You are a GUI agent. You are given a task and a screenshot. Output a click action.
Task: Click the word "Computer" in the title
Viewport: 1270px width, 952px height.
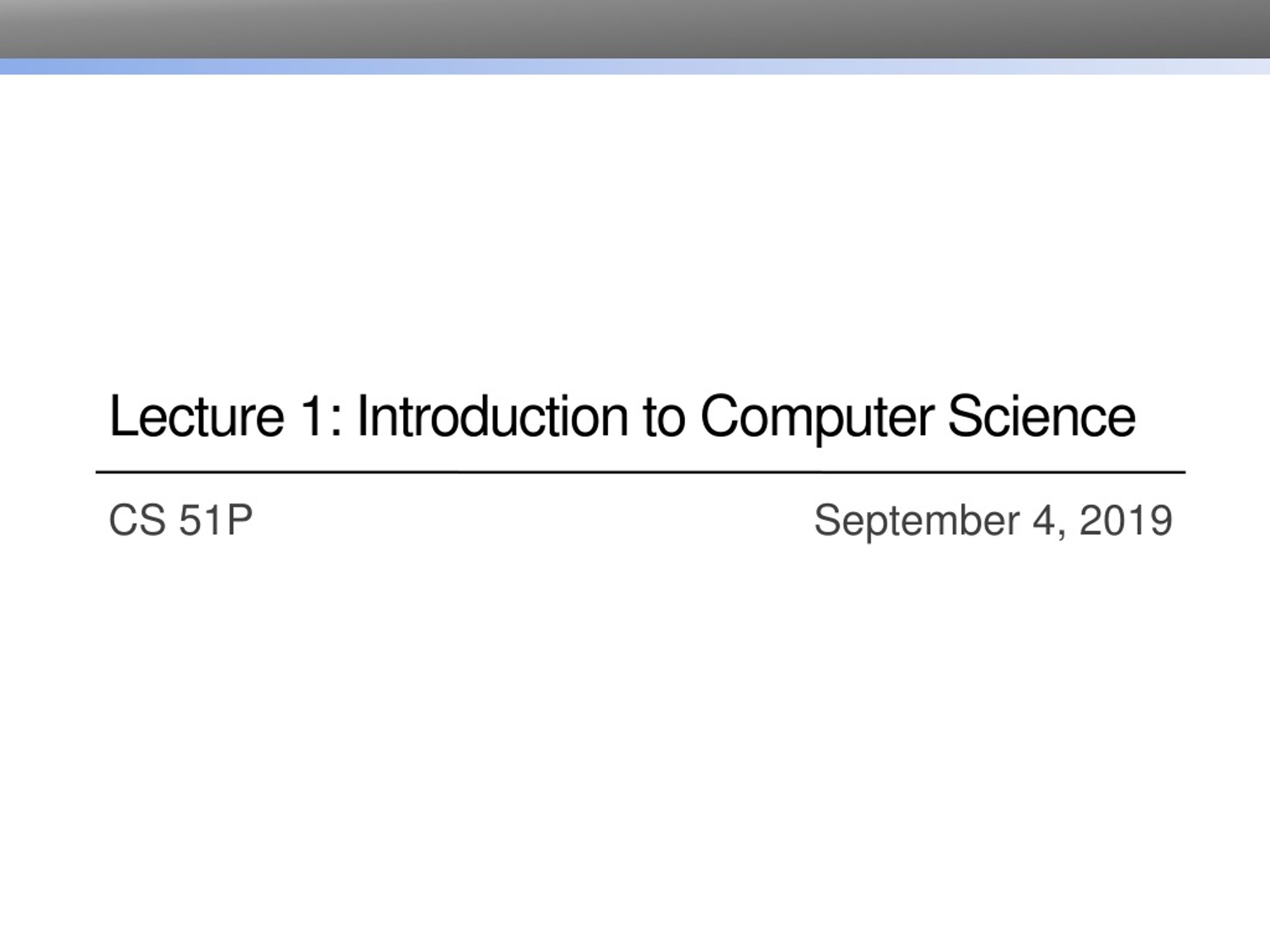click(818, 419)
